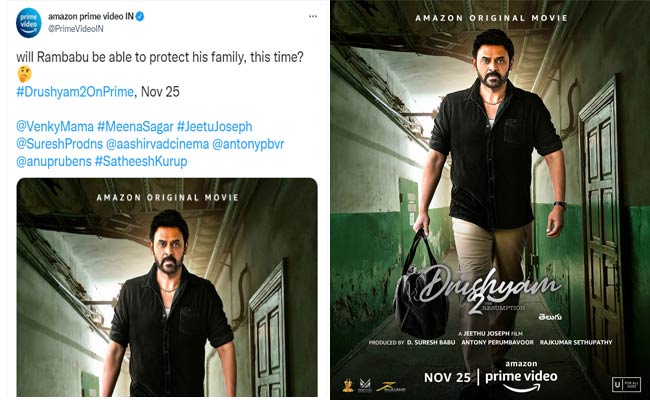The height and width of the screenshot is (400, 650).
Task: Open the @VenkyMama mention
Action: (x=55, y=126)
